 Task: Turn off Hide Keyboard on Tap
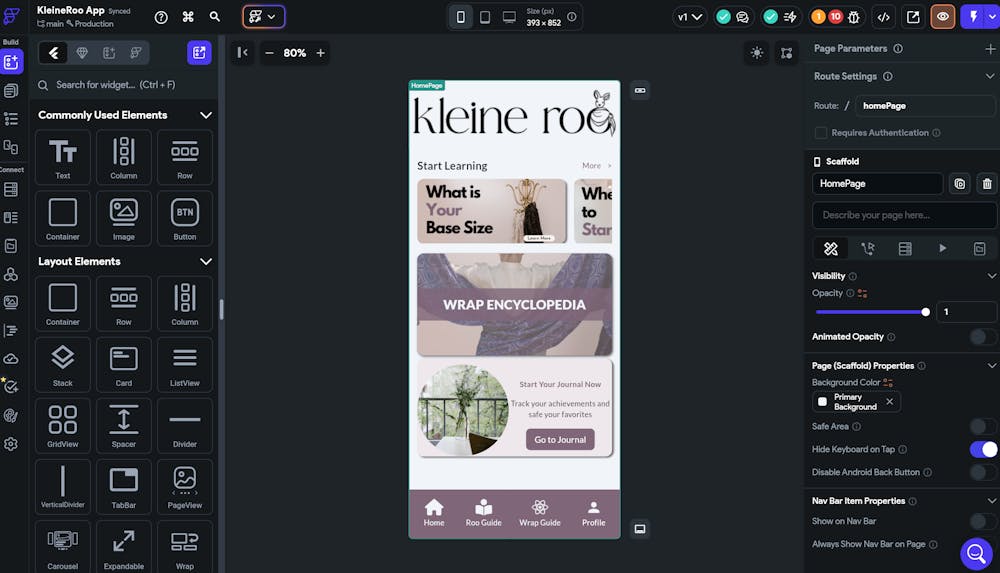tap(983, 450)
